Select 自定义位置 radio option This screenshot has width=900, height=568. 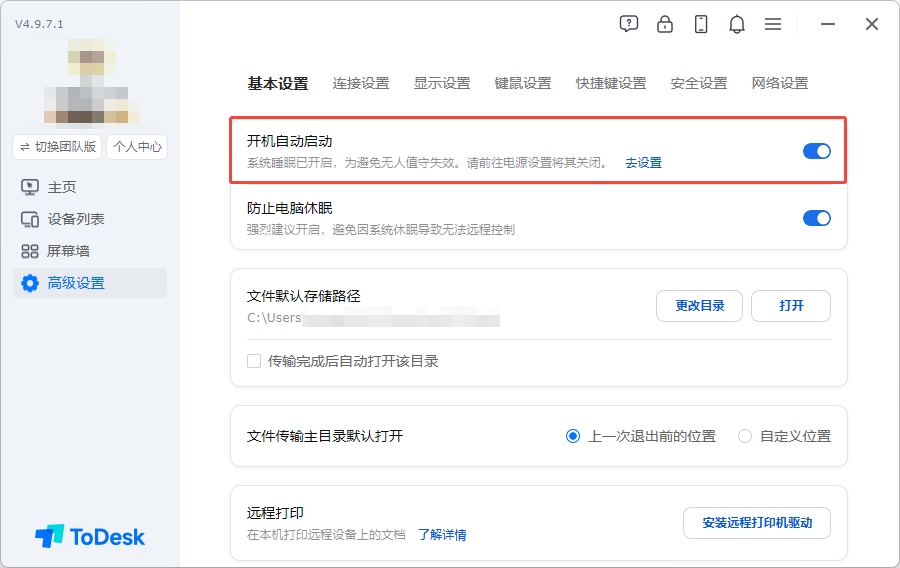745,436
